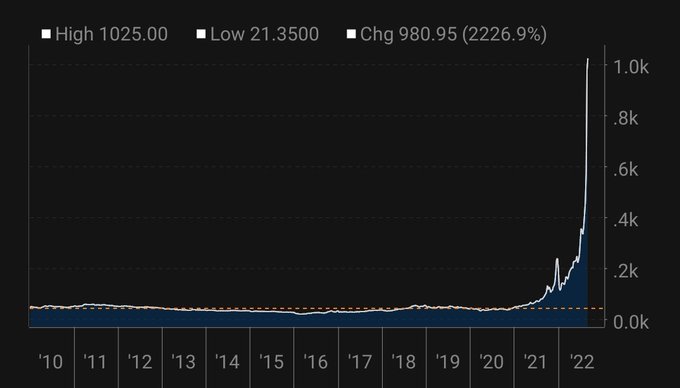Viewport: 680px width, 388px height.
Task: Click the price line's peak near 1.0k
Action: (x=588, y=59)
